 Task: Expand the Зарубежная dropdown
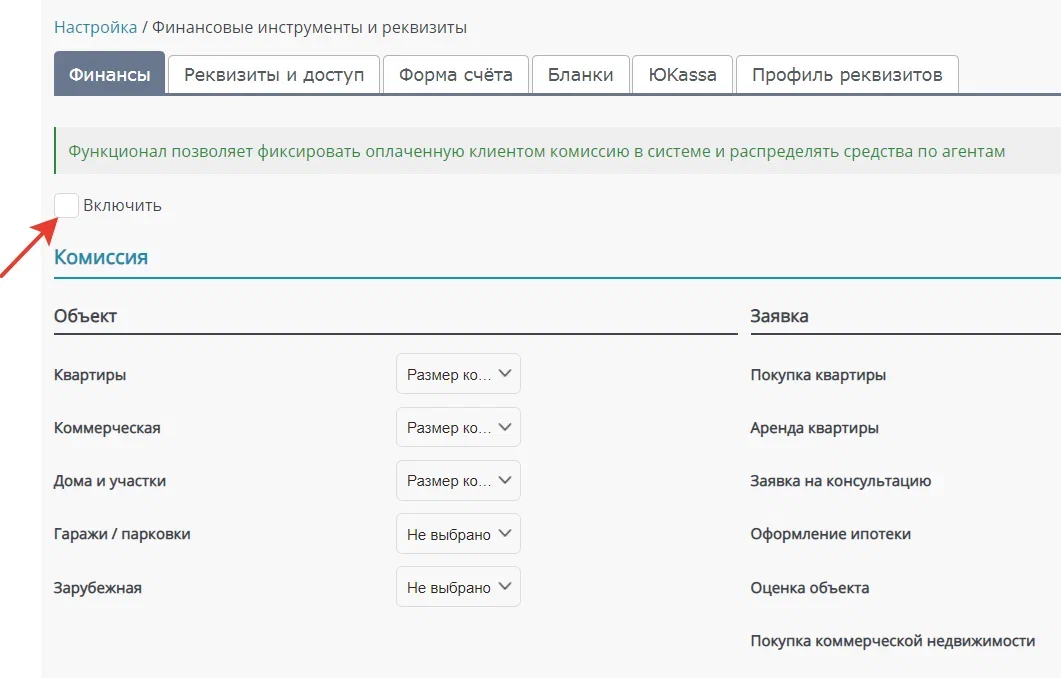pyautogui.click(x=458, y=587)
